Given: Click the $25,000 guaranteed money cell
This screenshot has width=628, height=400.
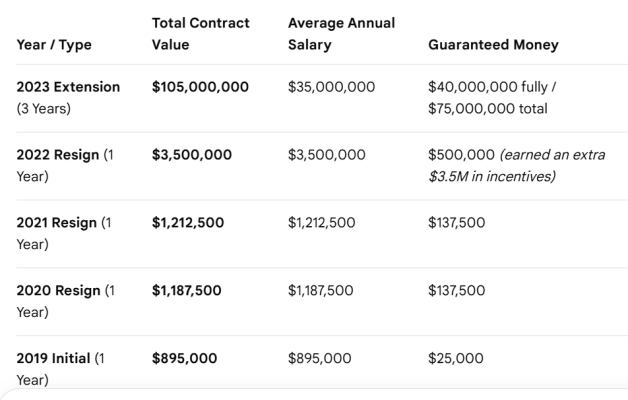Looking at the screenshot, I should point(456,358).
